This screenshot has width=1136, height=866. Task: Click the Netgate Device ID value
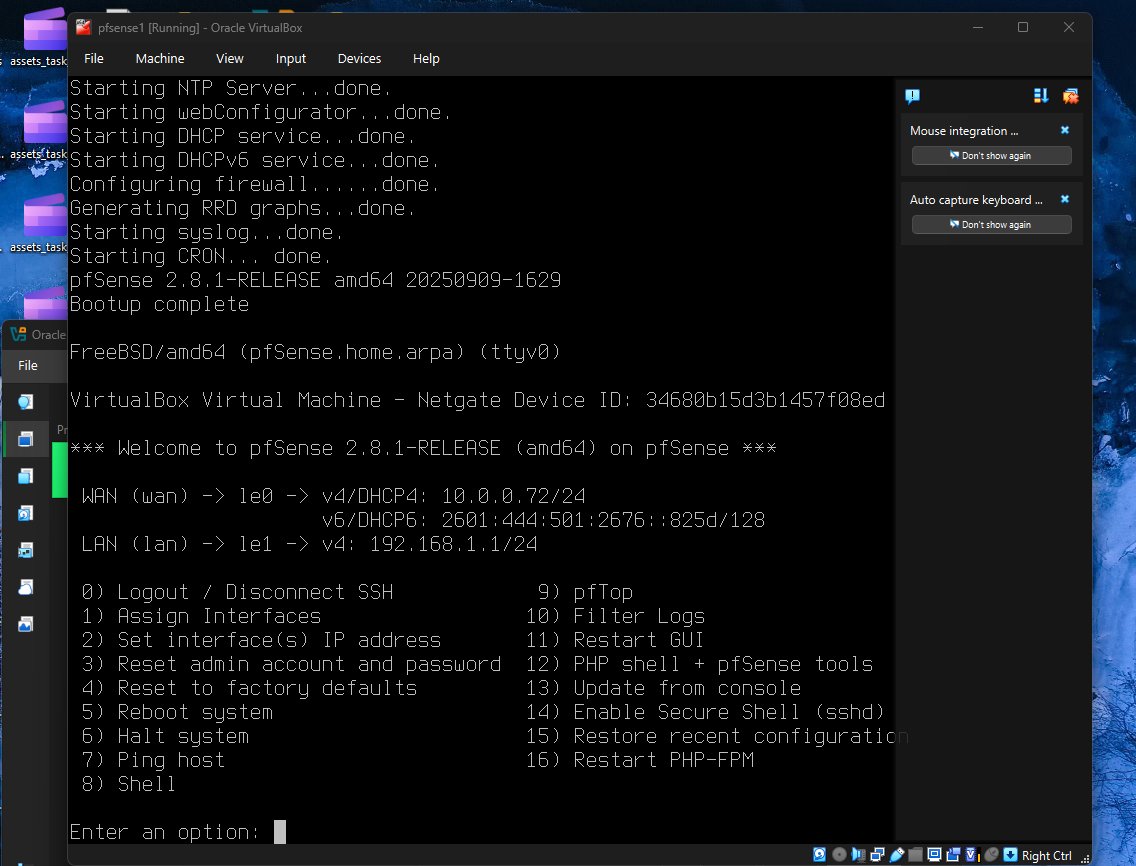[765, 400]
